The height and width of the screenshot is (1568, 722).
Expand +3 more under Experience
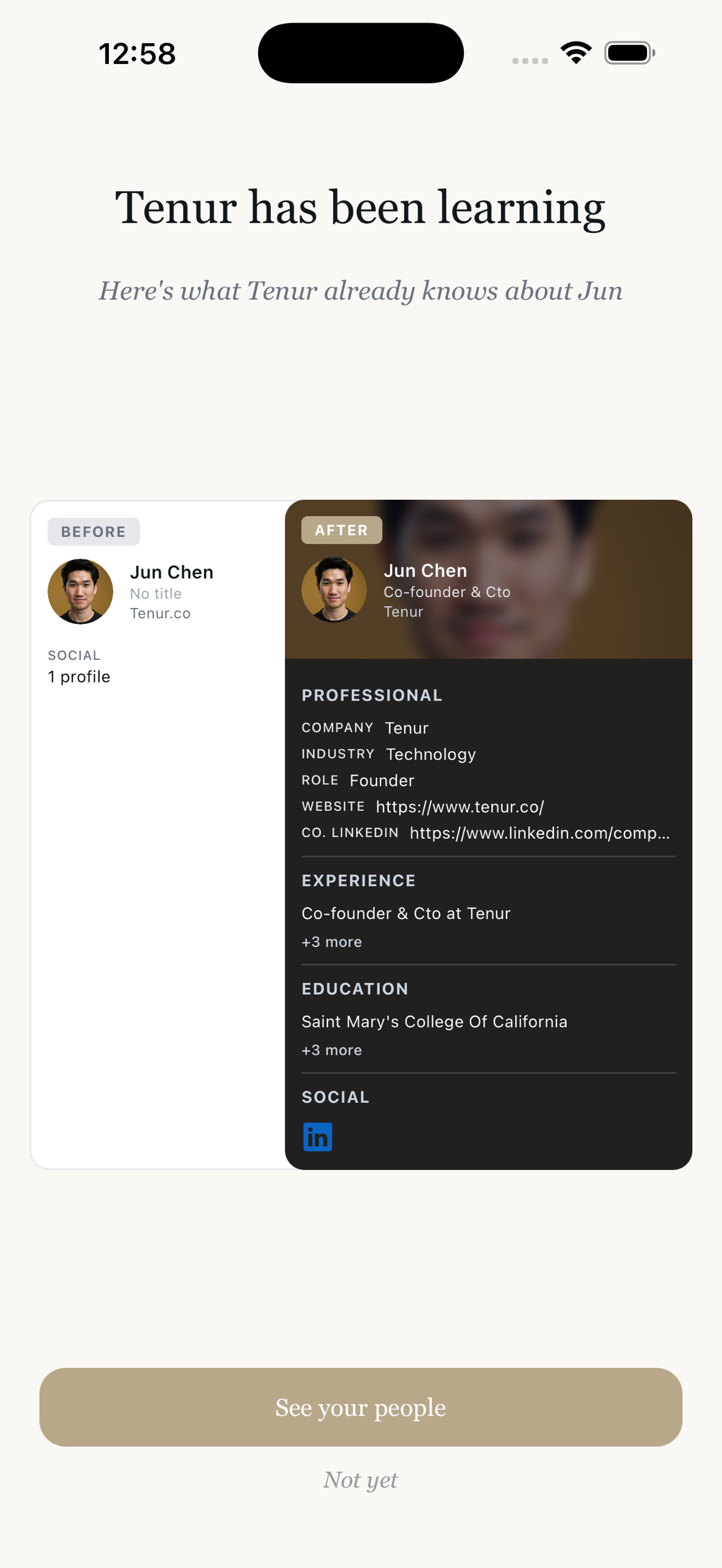click(x=332, y=942)
